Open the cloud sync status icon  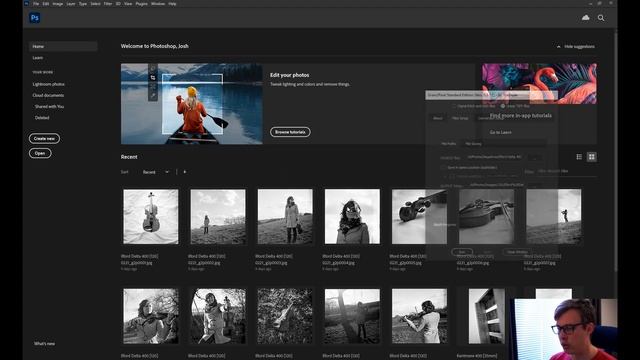click(585, 18)
